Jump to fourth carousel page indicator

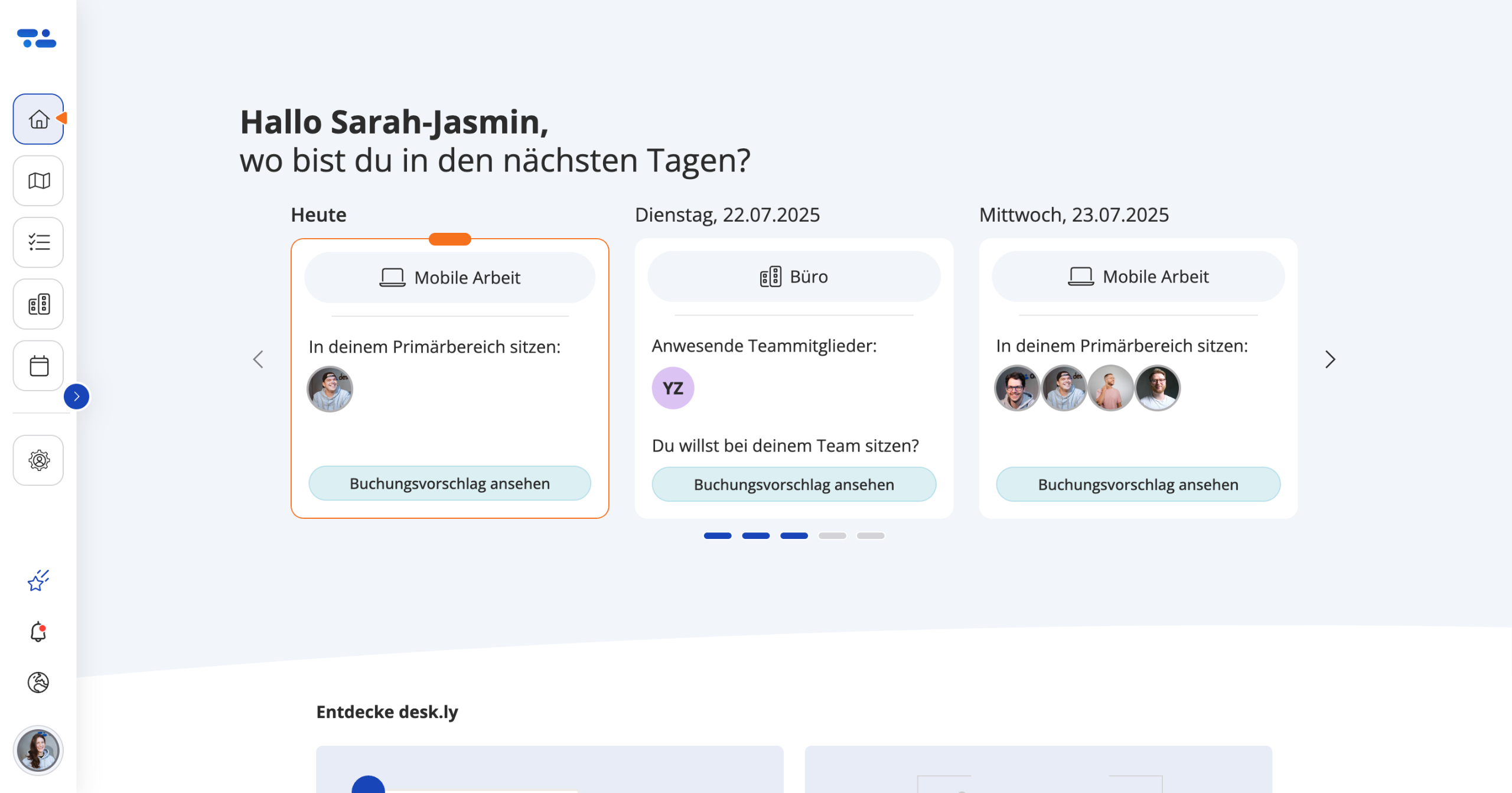click(832, 536)
